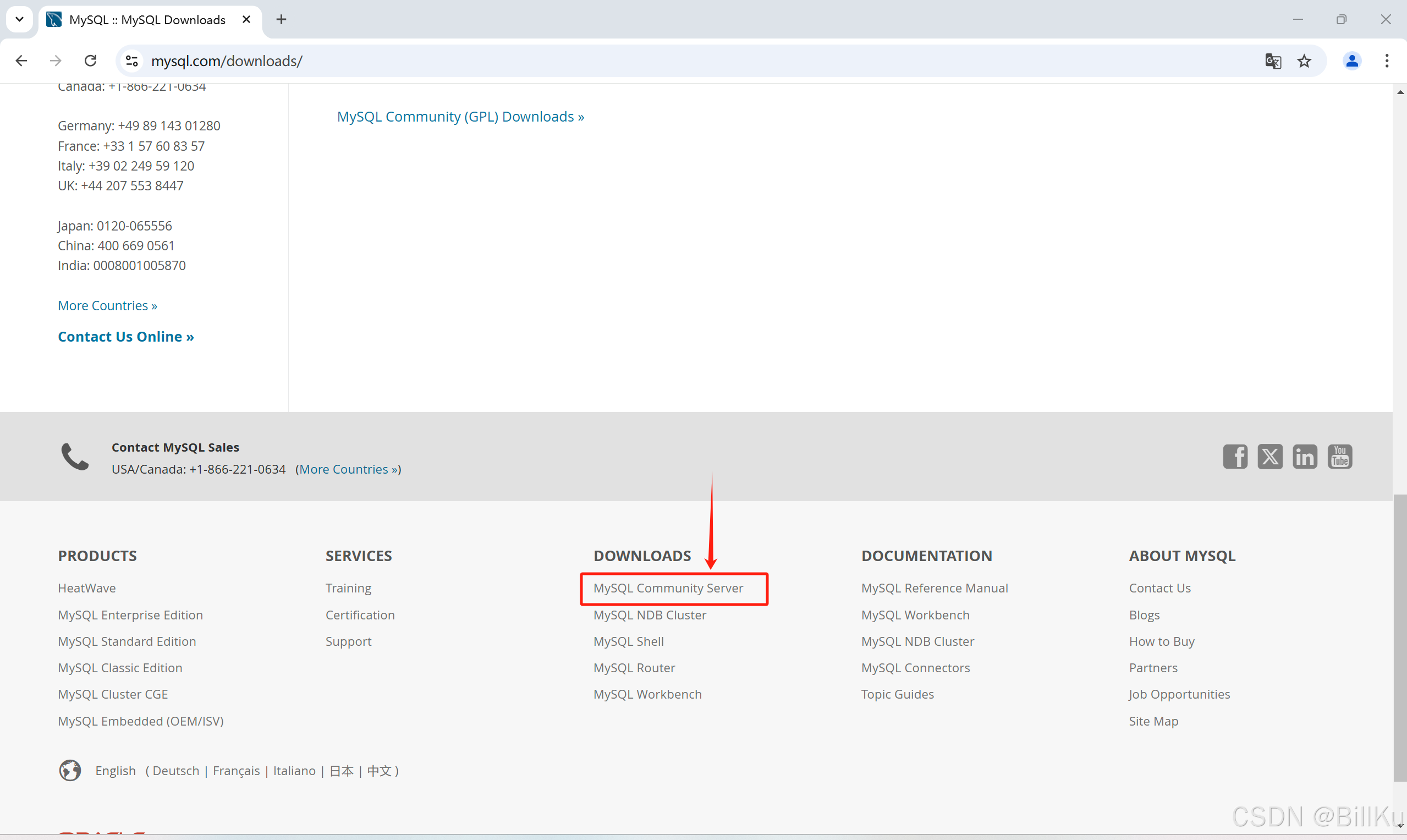Open Blogs link
The width and height of the screenshot is (1407, 840).
coord(1145,614)
